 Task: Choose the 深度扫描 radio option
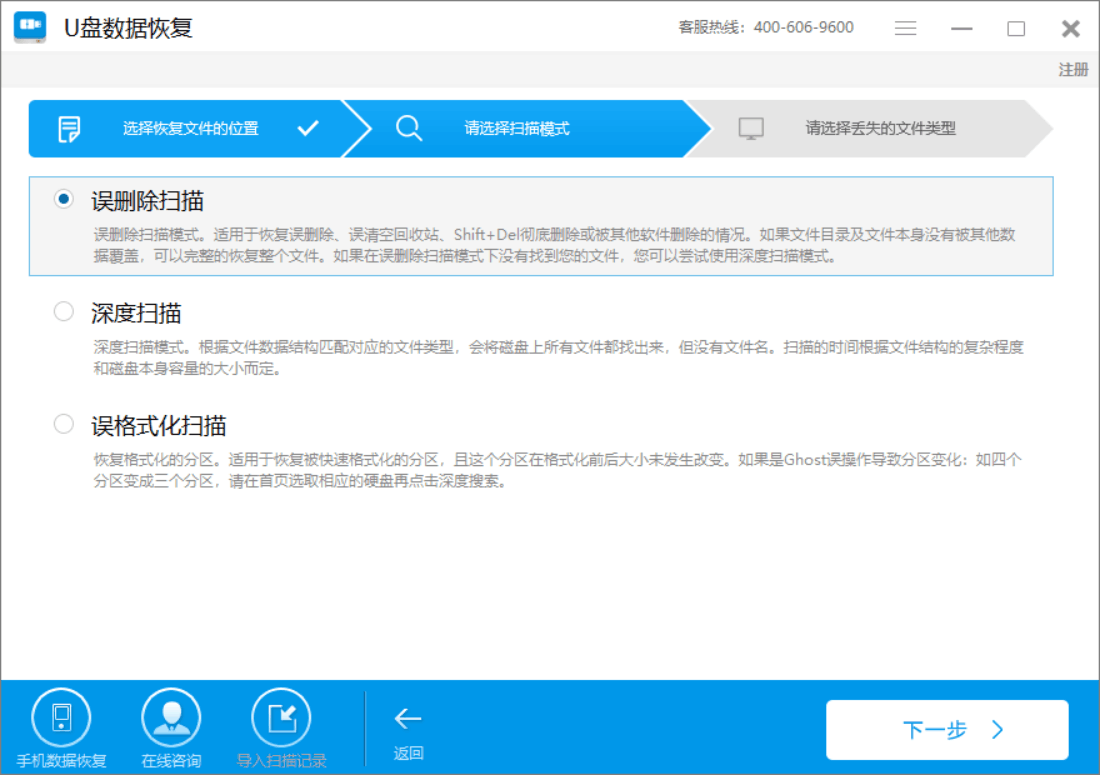[x=64, y=311]
